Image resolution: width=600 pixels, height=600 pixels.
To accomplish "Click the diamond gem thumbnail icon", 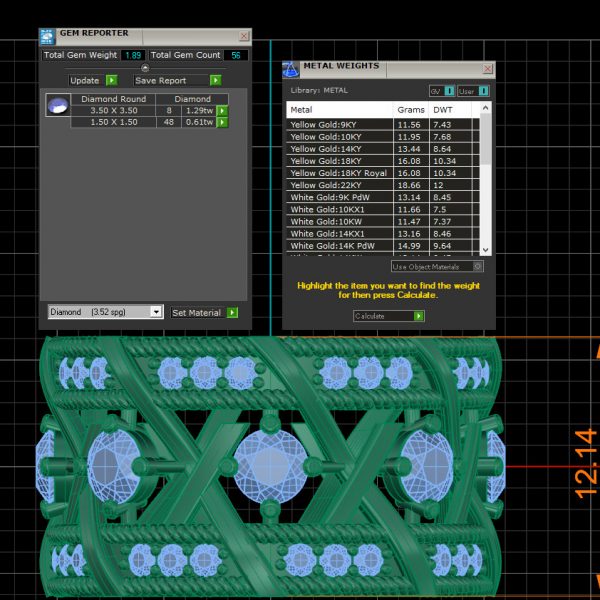I will (58, 105).
